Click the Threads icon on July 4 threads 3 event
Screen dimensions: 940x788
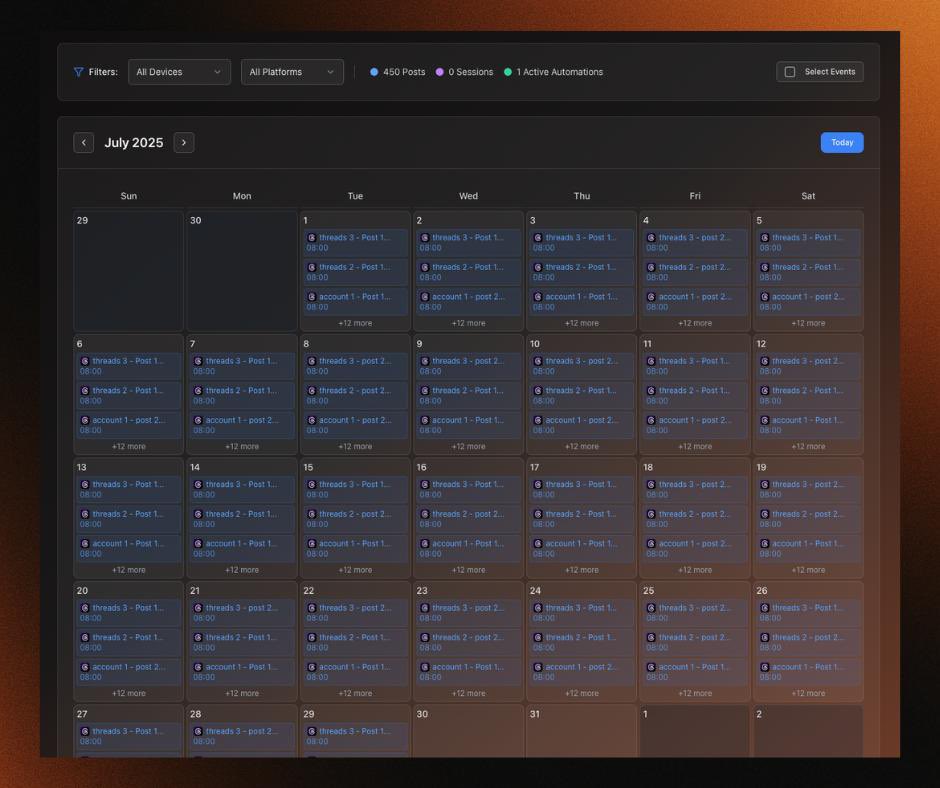coord(652,237)
